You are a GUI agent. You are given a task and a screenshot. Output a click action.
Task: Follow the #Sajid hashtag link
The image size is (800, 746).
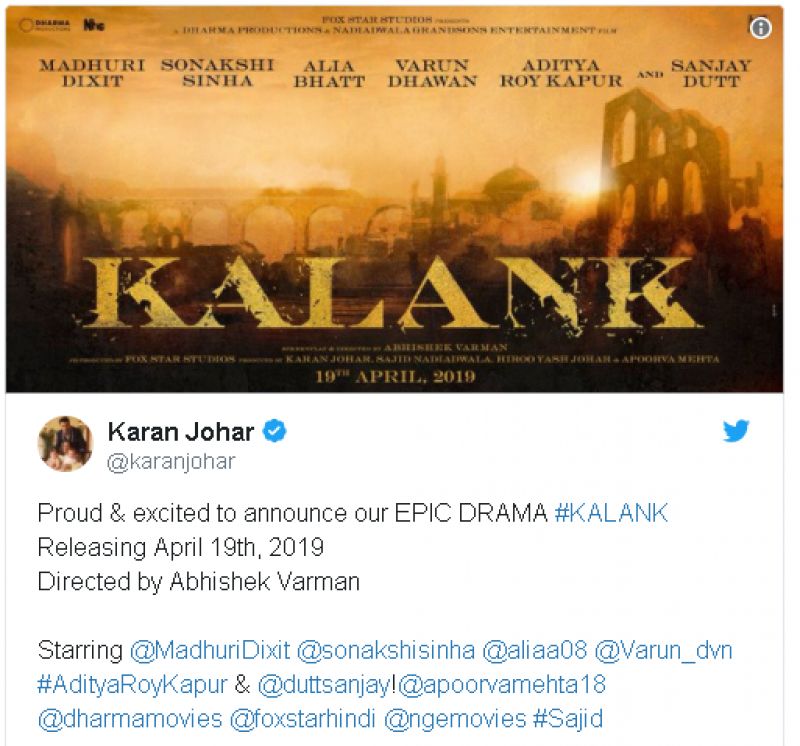pyautogui.click(x=568, y=719)
